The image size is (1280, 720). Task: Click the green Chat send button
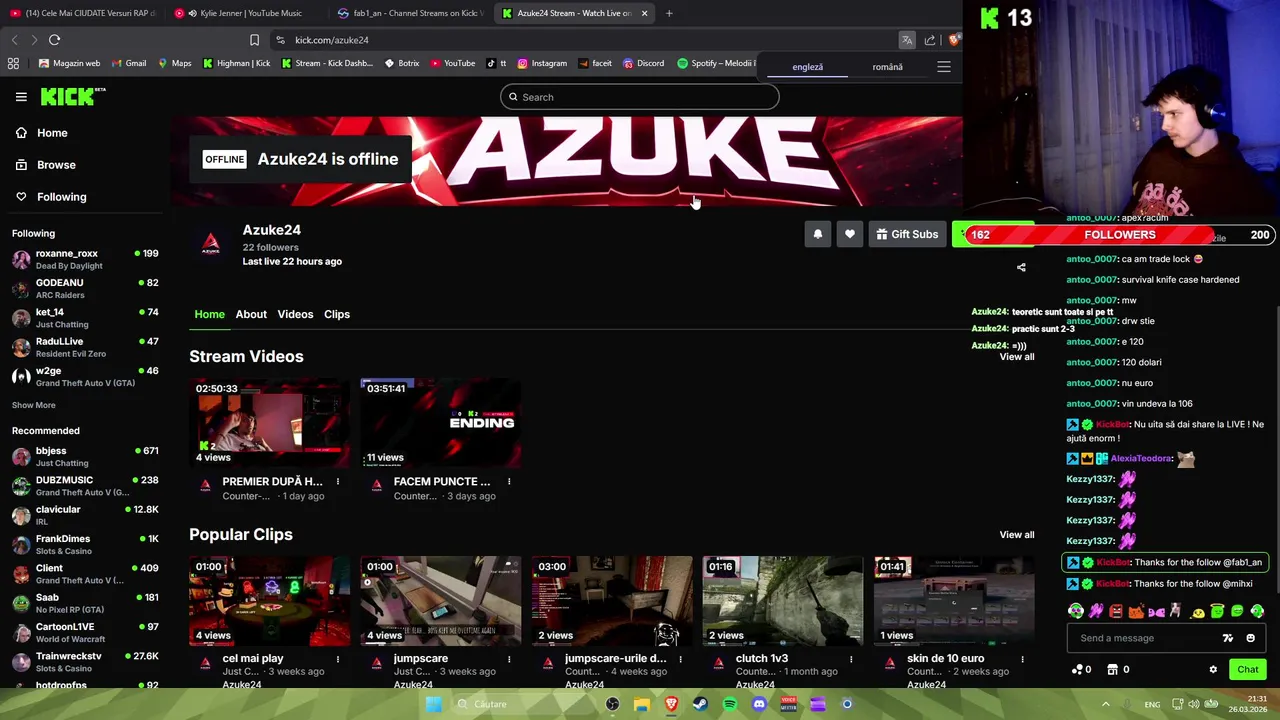point(1247,670)
